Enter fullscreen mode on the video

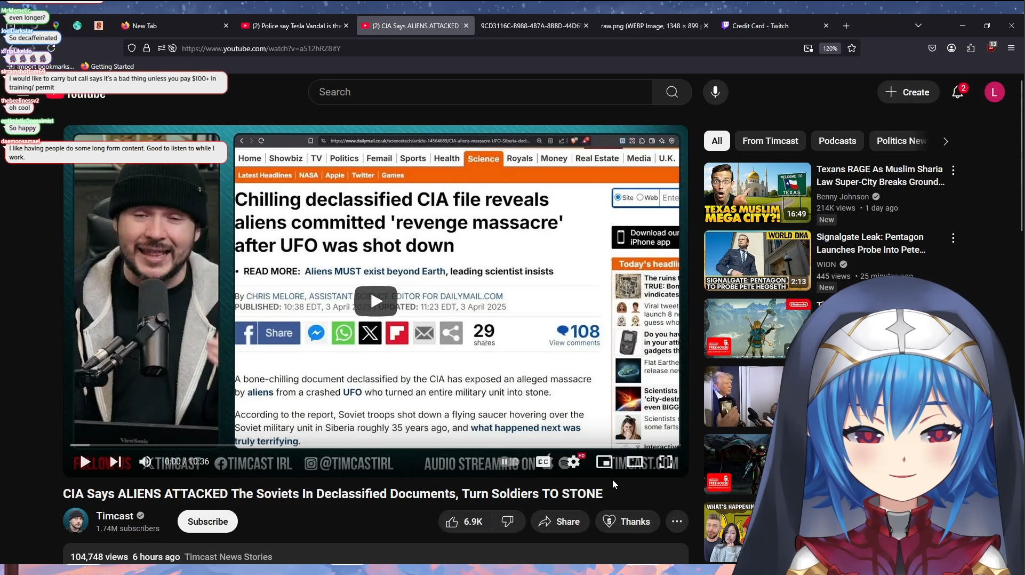[x=665, y=462]
